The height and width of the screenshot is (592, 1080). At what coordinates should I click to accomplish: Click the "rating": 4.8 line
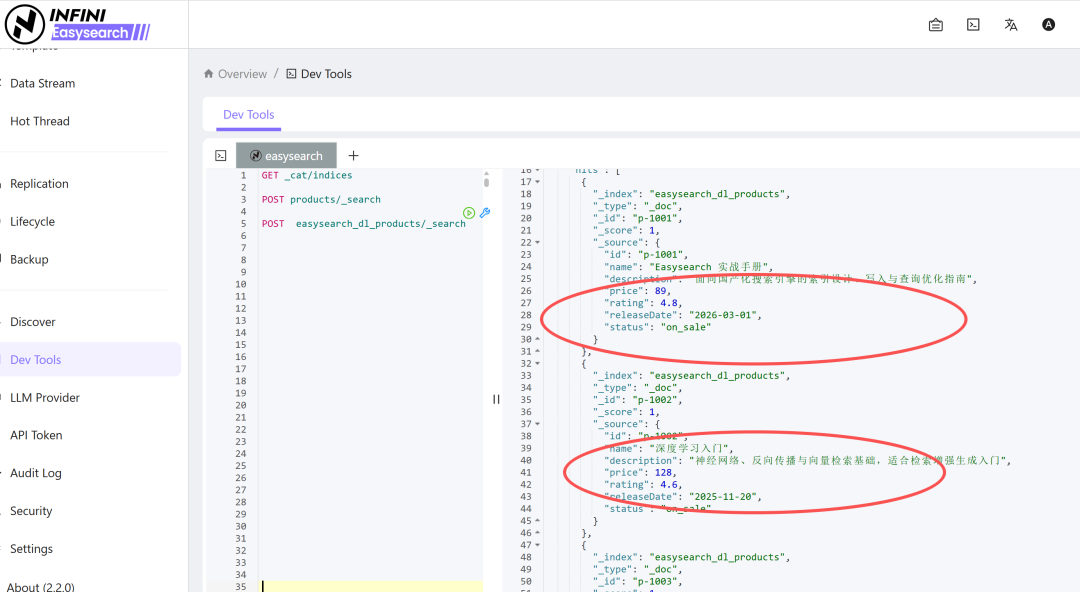click(x=643, y=303)
